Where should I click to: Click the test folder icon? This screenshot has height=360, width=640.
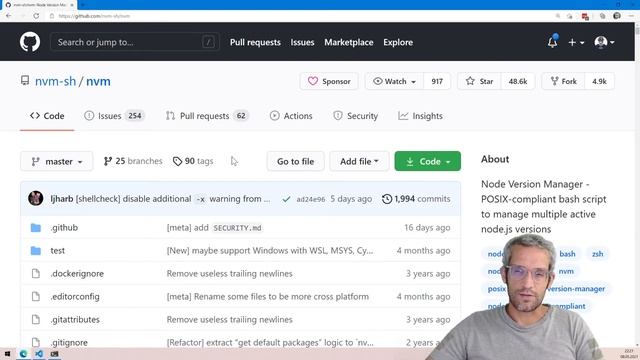[x=36, y=251]
